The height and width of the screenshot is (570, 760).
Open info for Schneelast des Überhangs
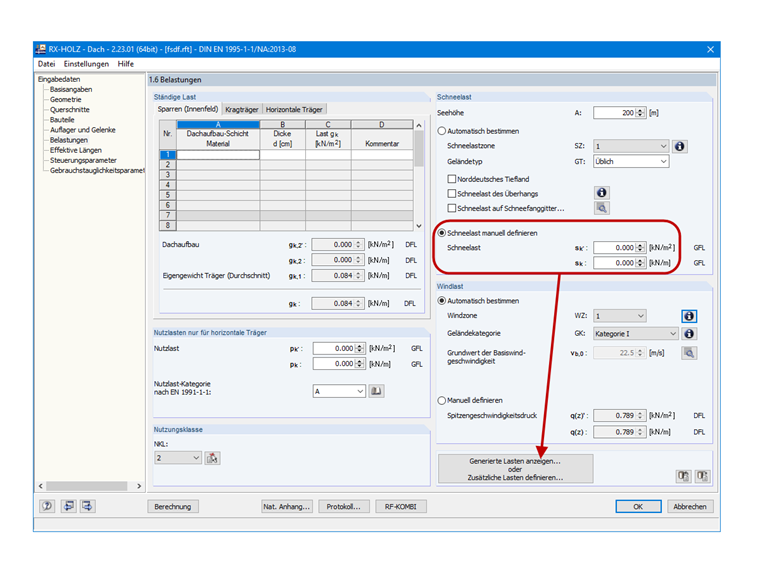[x=602, y=193]
